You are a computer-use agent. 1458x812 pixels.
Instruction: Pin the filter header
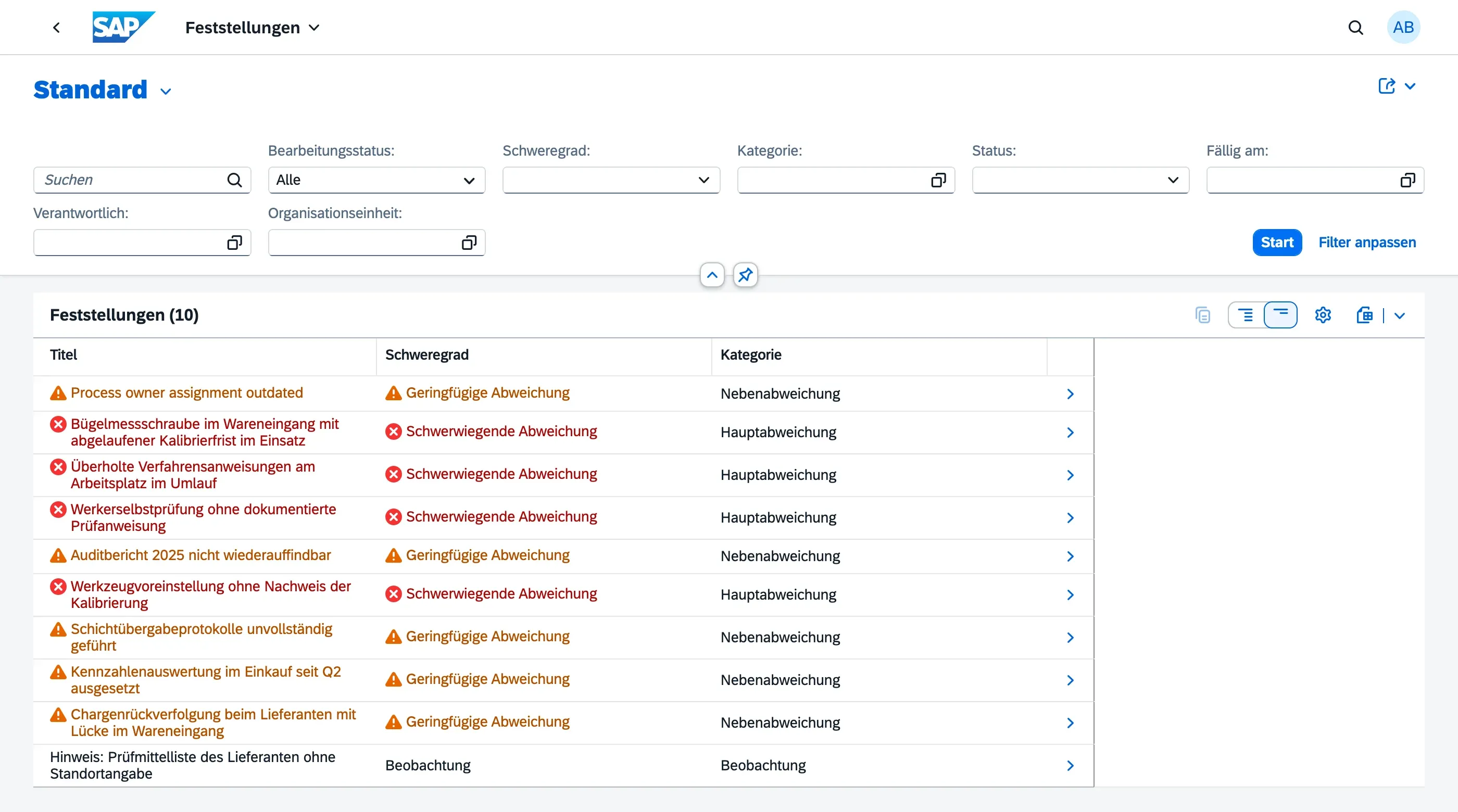(x=746, y=275)
